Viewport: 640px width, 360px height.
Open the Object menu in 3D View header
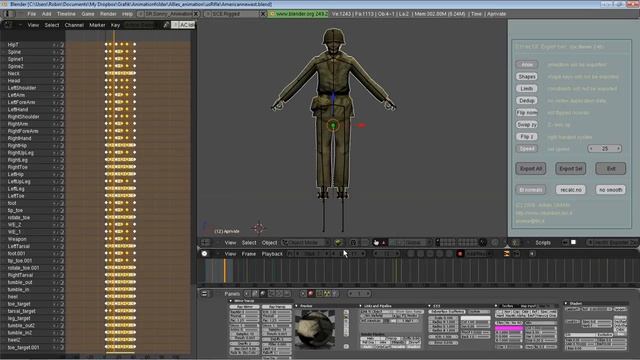tap(269, 242)
